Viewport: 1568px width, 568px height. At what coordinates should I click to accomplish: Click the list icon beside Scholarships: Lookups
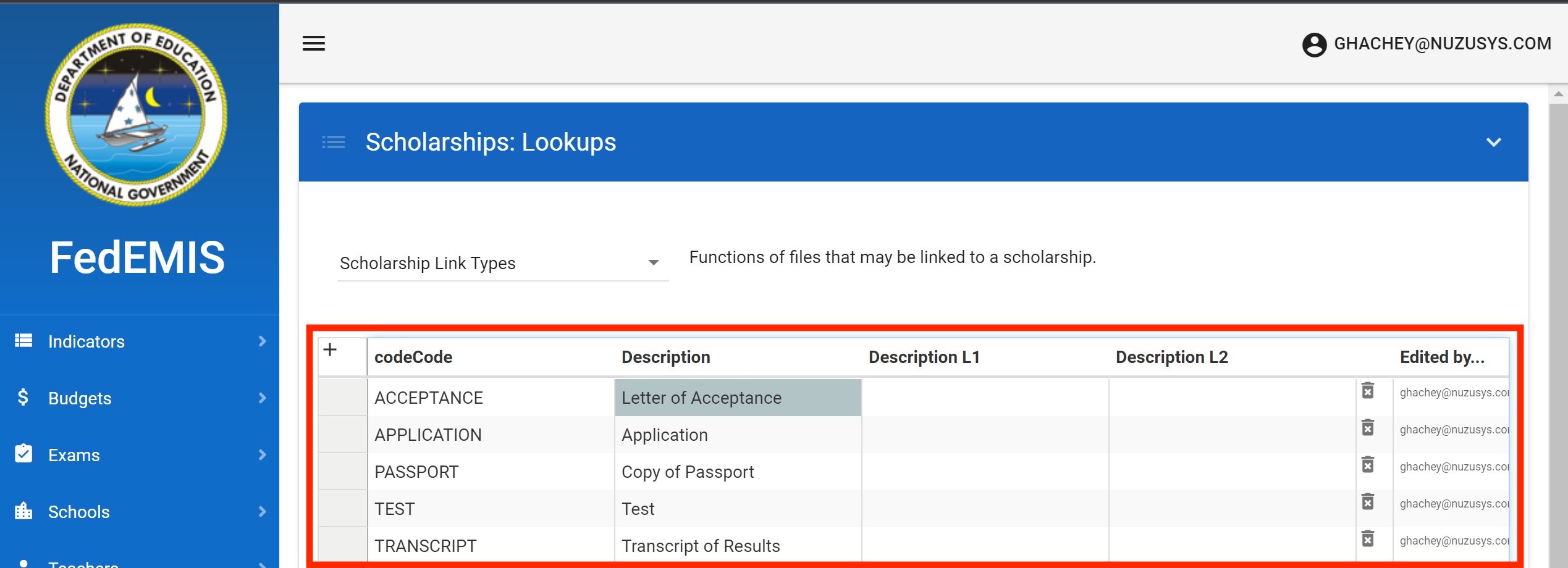point(334,143)
